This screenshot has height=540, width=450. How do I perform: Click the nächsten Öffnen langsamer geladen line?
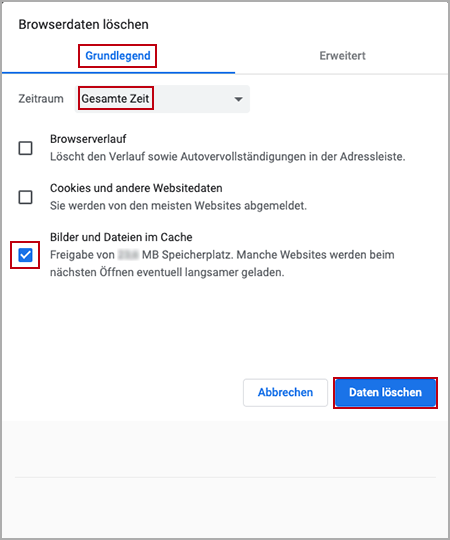(x=167, y=272)
